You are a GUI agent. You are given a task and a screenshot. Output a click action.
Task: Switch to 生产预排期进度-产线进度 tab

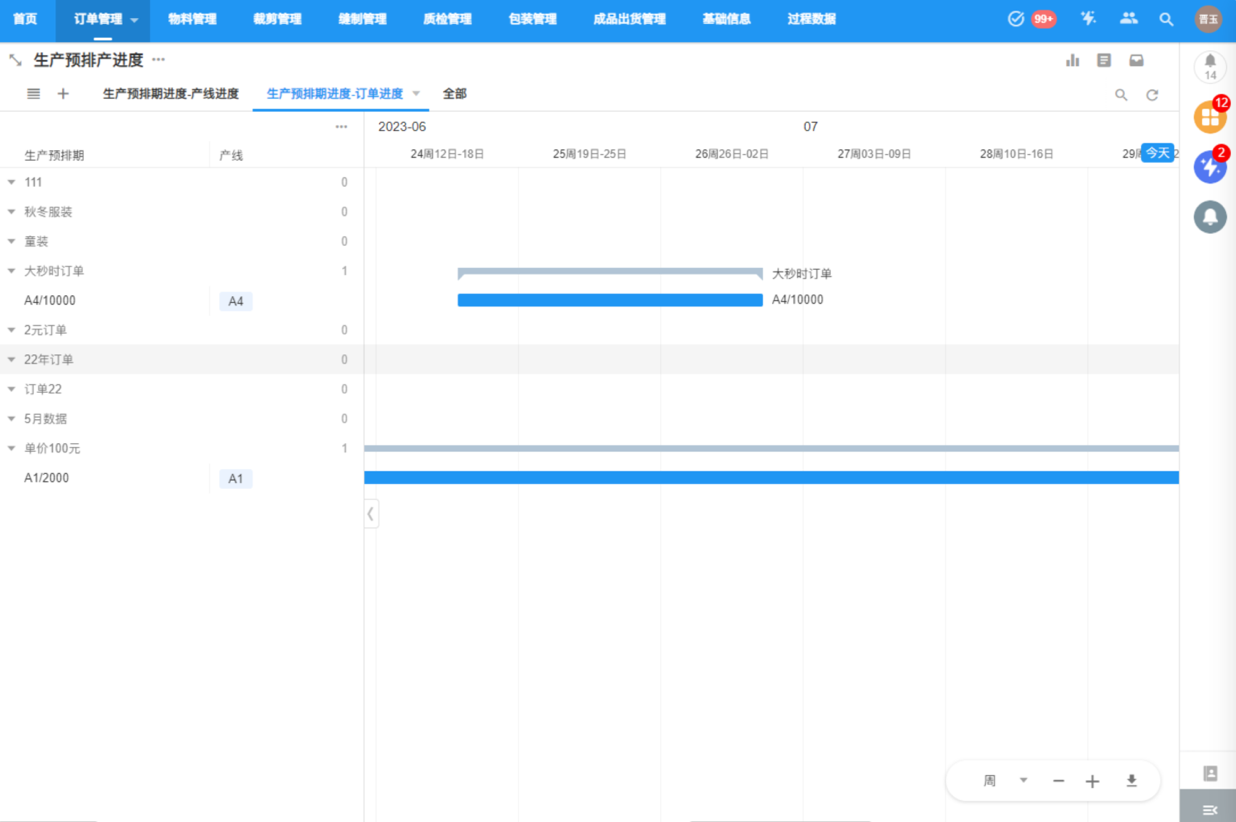(x=171, y=94)
